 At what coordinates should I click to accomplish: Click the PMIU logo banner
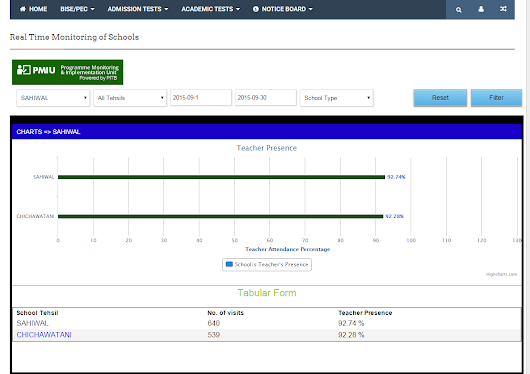[x=68, y=72]
